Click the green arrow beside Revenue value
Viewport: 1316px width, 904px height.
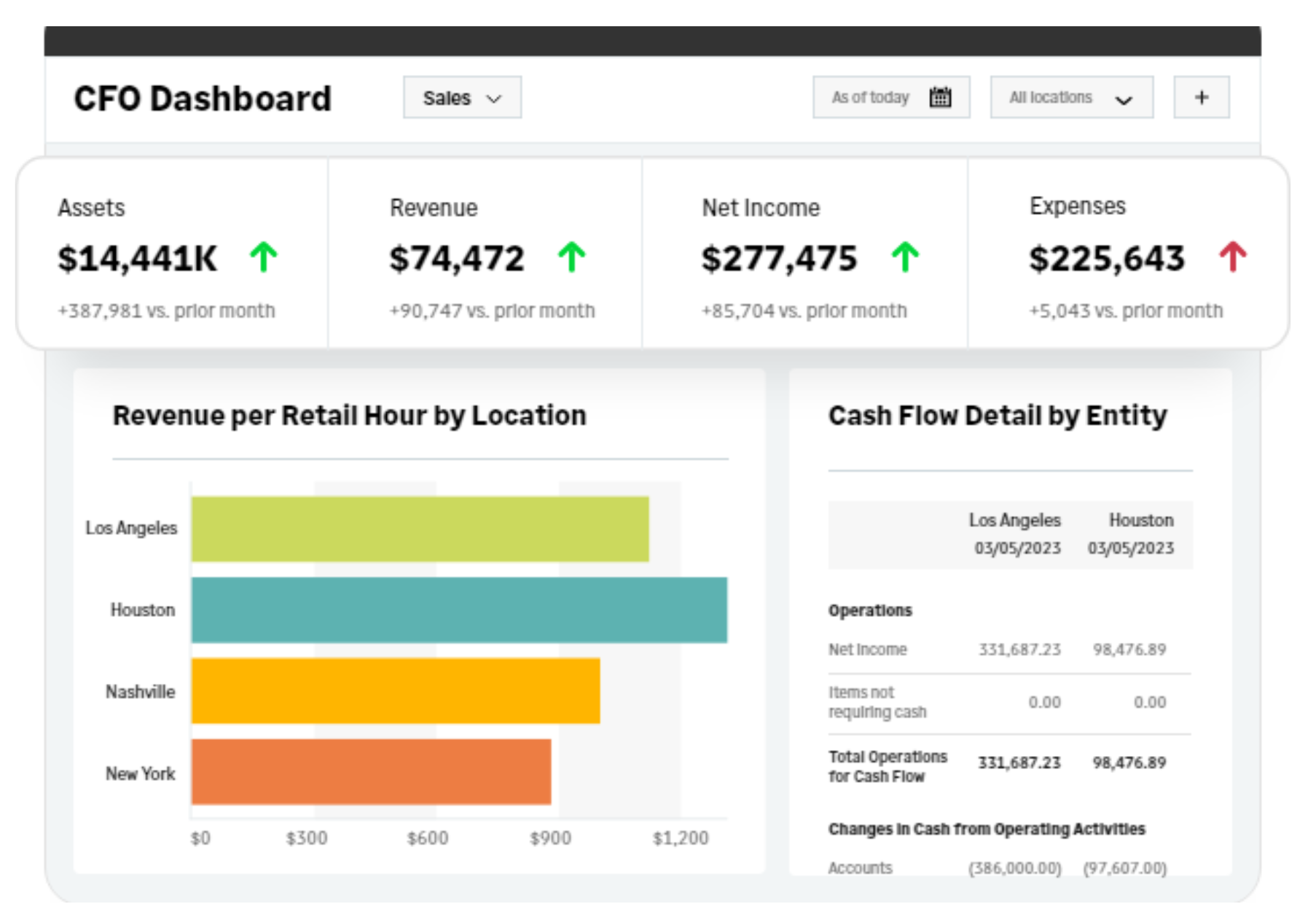[x=572, y=257]
